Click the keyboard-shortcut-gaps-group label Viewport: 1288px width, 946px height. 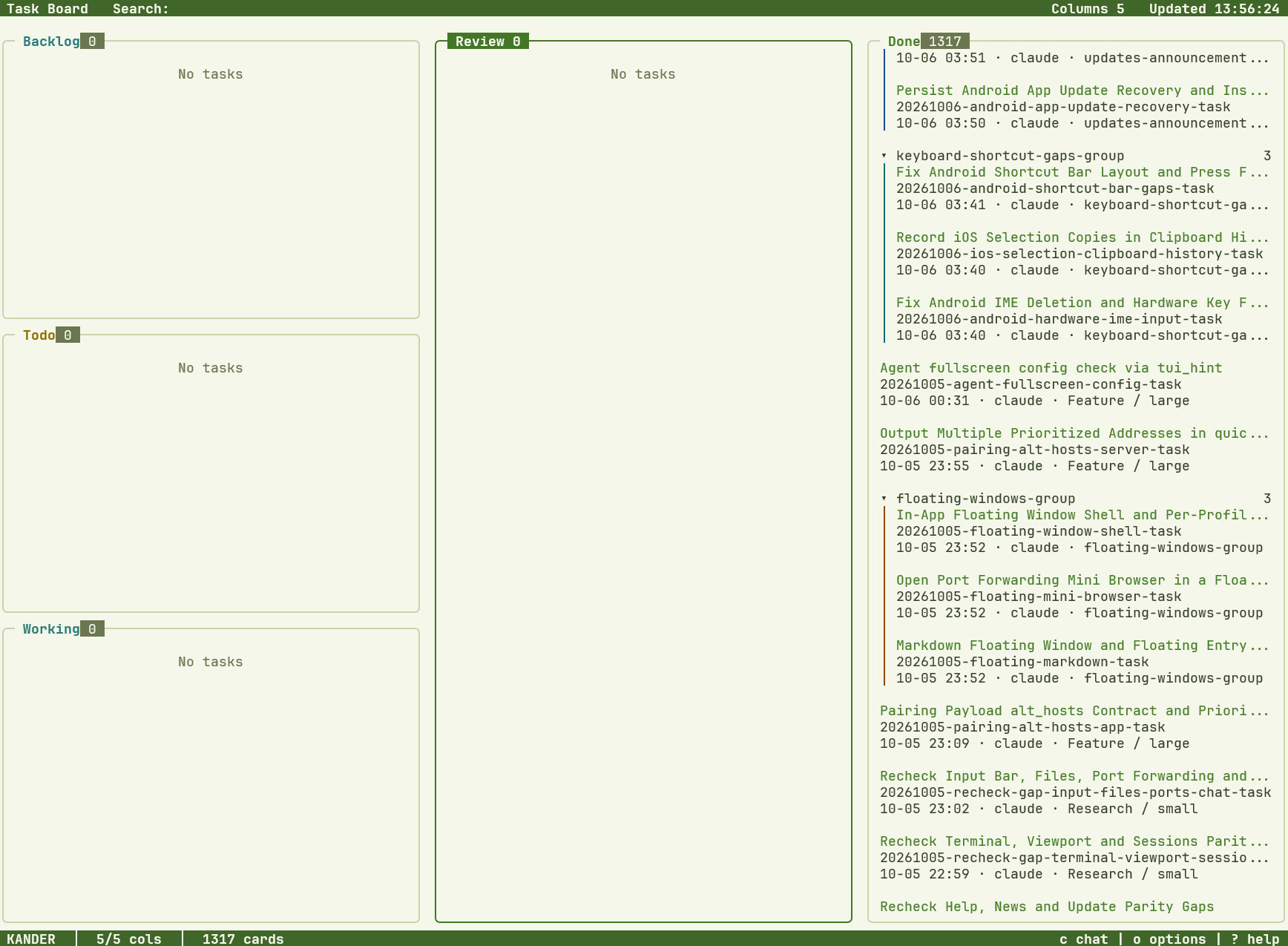(x=1010, y=156)
